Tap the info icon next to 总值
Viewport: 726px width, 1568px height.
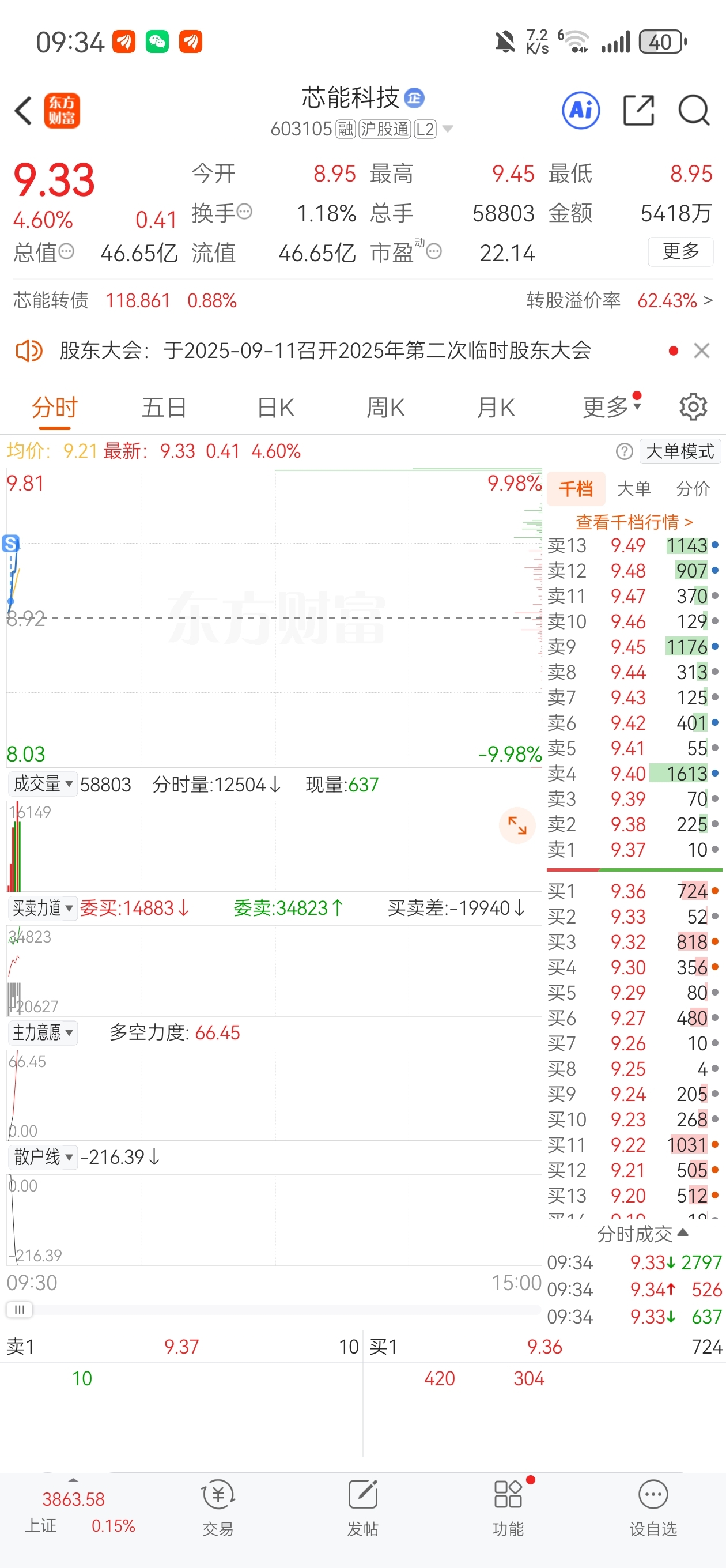click(66, 251)
